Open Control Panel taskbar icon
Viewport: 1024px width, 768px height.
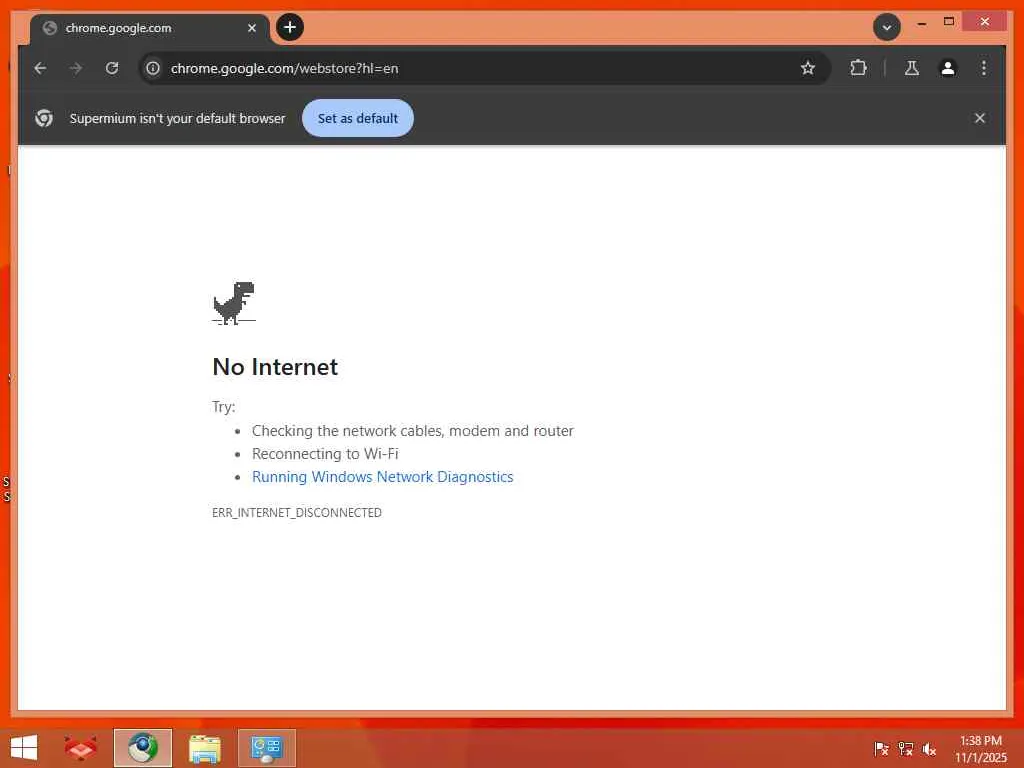(x=267, y=748)
